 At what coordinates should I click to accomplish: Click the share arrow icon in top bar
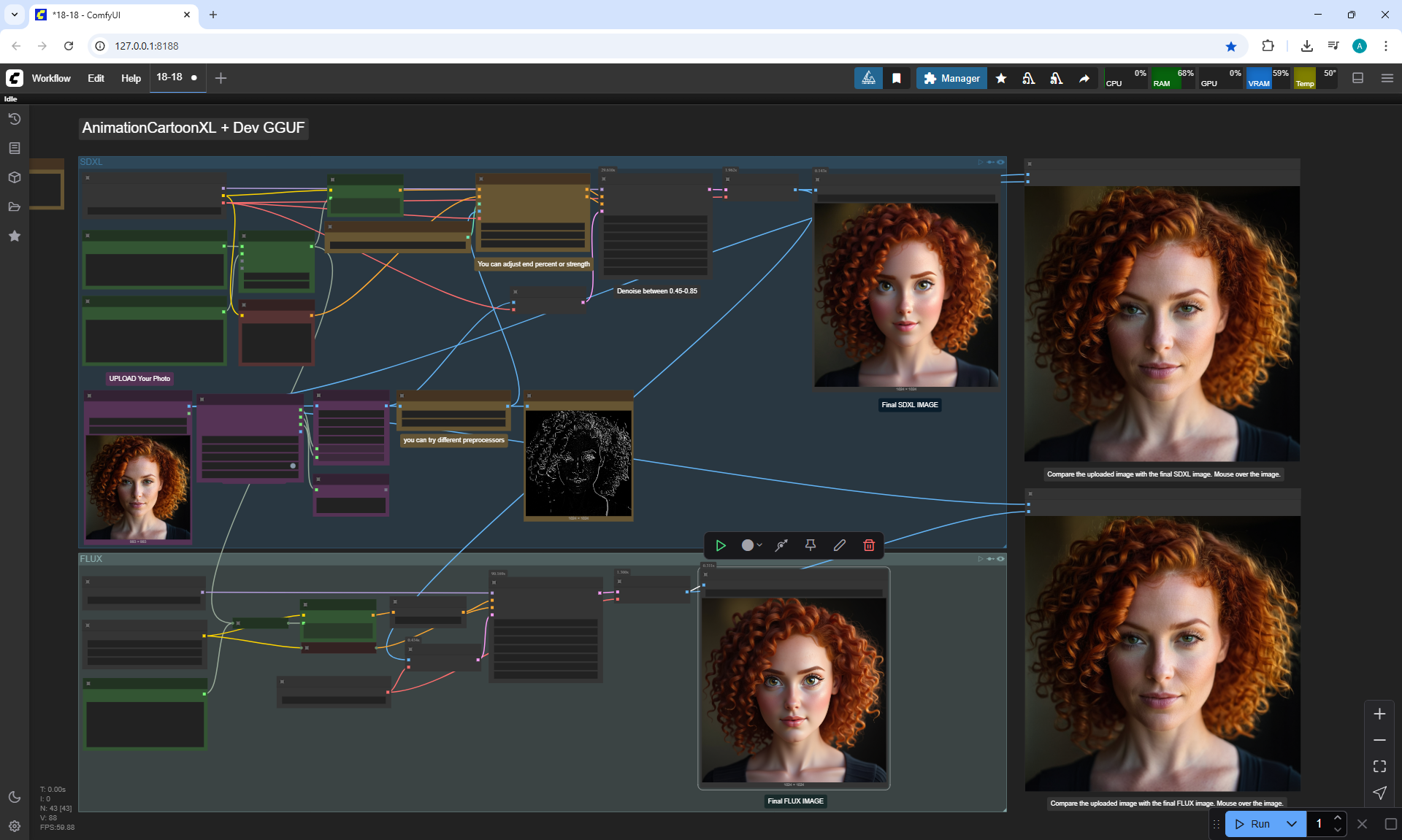pyautogui.click(x=1084, y=78)
